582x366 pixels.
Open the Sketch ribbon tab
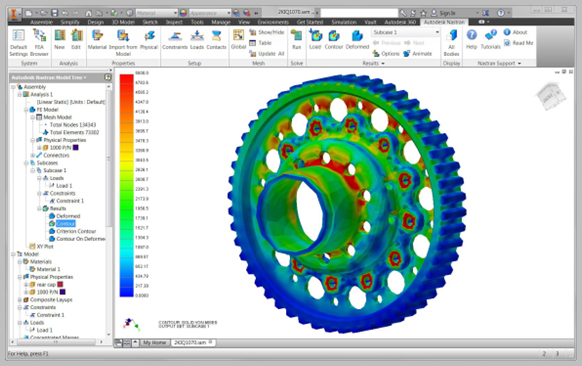coord(150,22)
